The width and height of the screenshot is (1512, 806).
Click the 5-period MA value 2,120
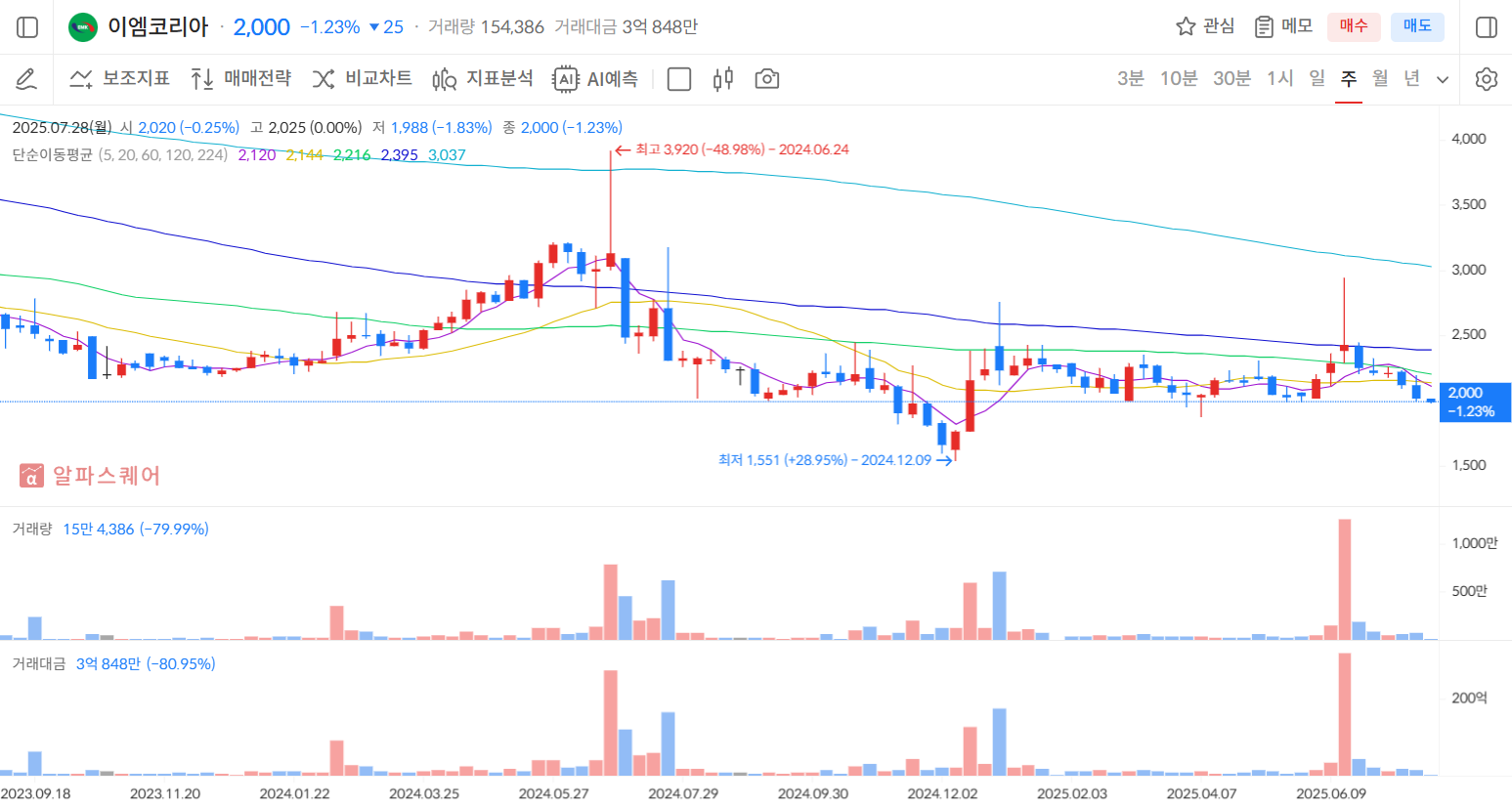click(257, 154)
